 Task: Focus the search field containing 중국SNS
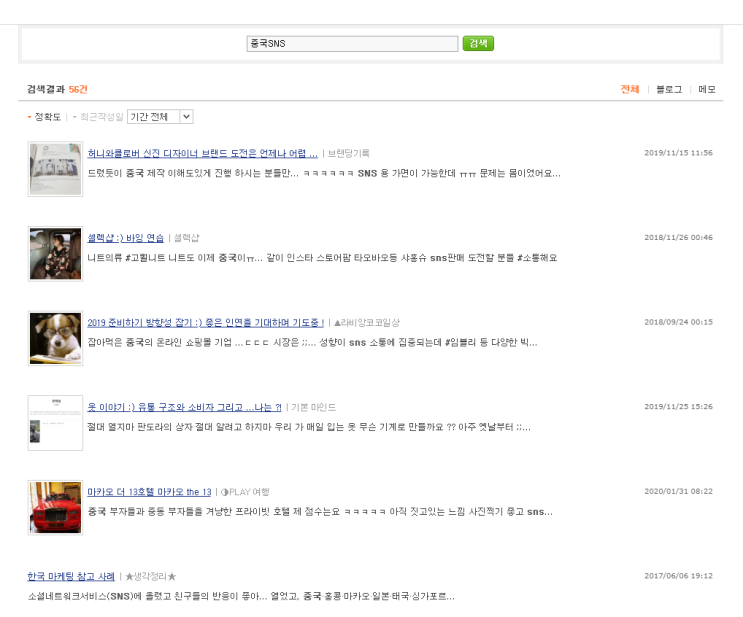coord(352,44)
